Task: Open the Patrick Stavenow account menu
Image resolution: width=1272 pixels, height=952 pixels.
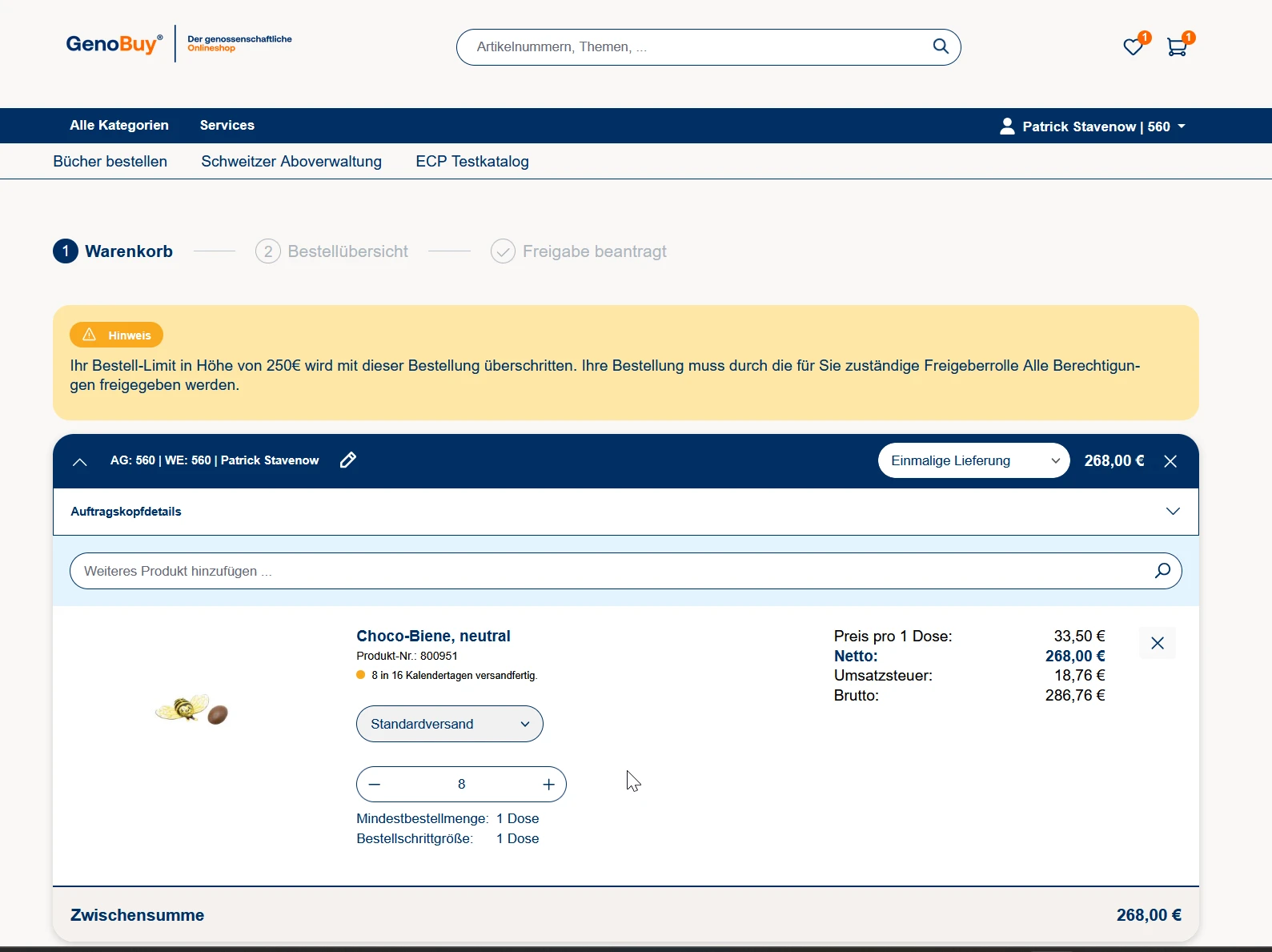Action: point(1093,127)
